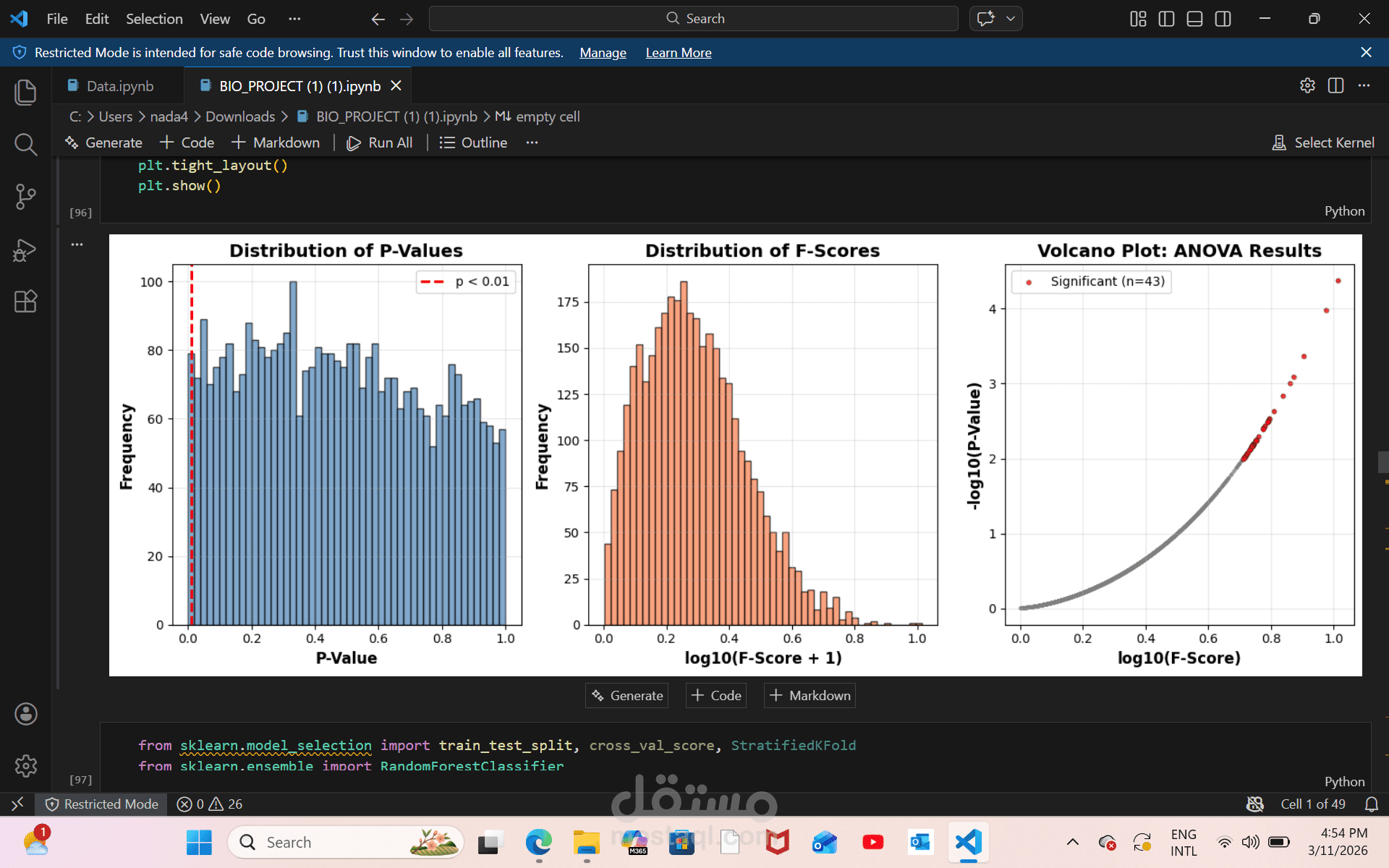Toggle the secondary side bar layout icon
The width and height of the screenshot is (1389, 868).
[x=1223, y=19]
